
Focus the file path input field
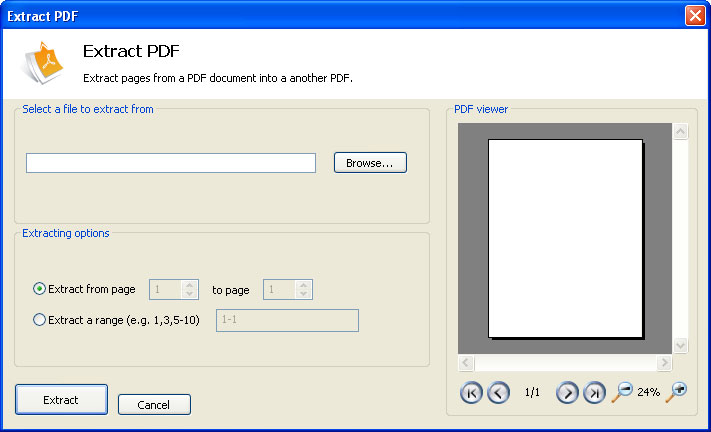(171, 163)
